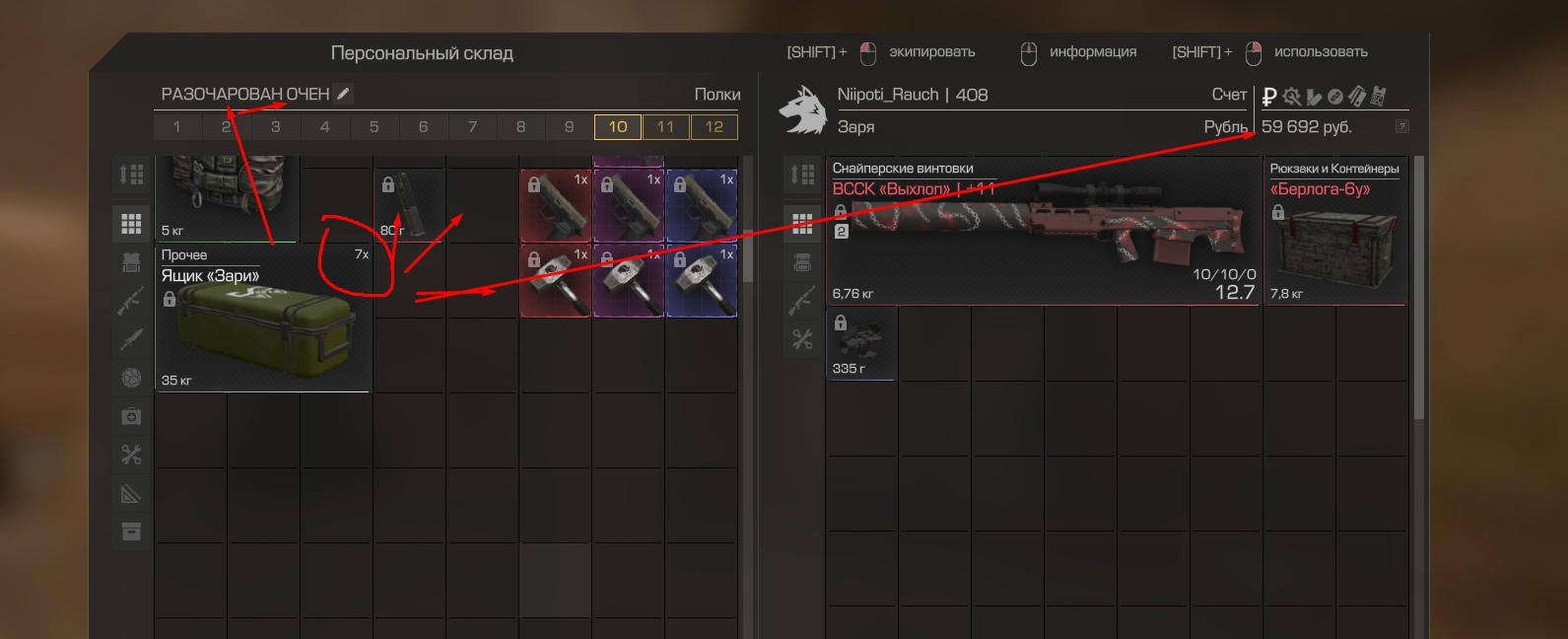This screenshot has height=639, width=1568.
Task: Click the sort items icon above warehouse grid
Action: coord(131,175)
